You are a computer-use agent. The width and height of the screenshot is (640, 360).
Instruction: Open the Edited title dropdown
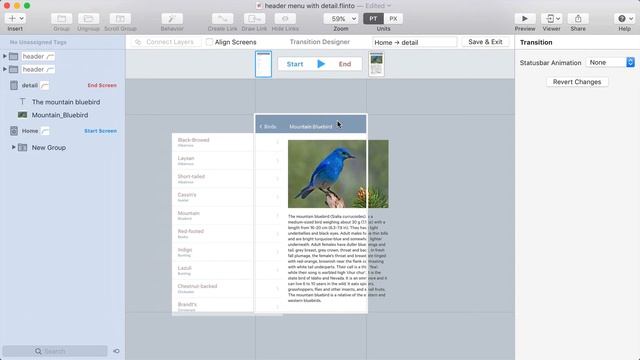[x=378, y=6]
